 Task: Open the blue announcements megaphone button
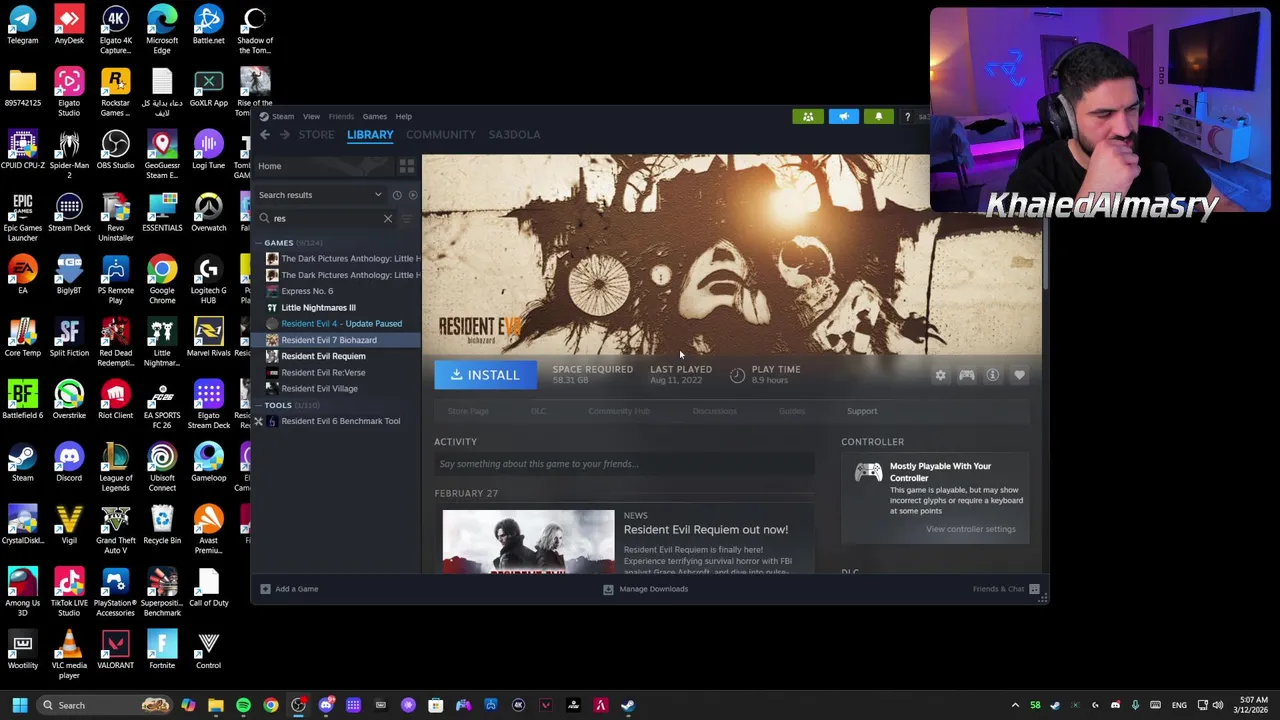[x=843, y=117]
